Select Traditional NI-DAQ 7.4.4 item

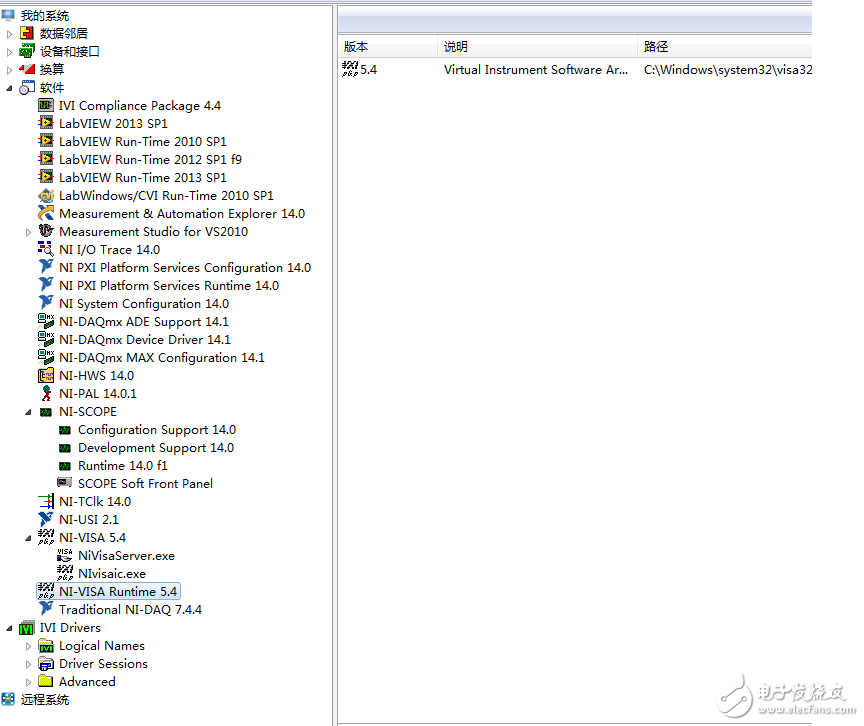point(131,610)
